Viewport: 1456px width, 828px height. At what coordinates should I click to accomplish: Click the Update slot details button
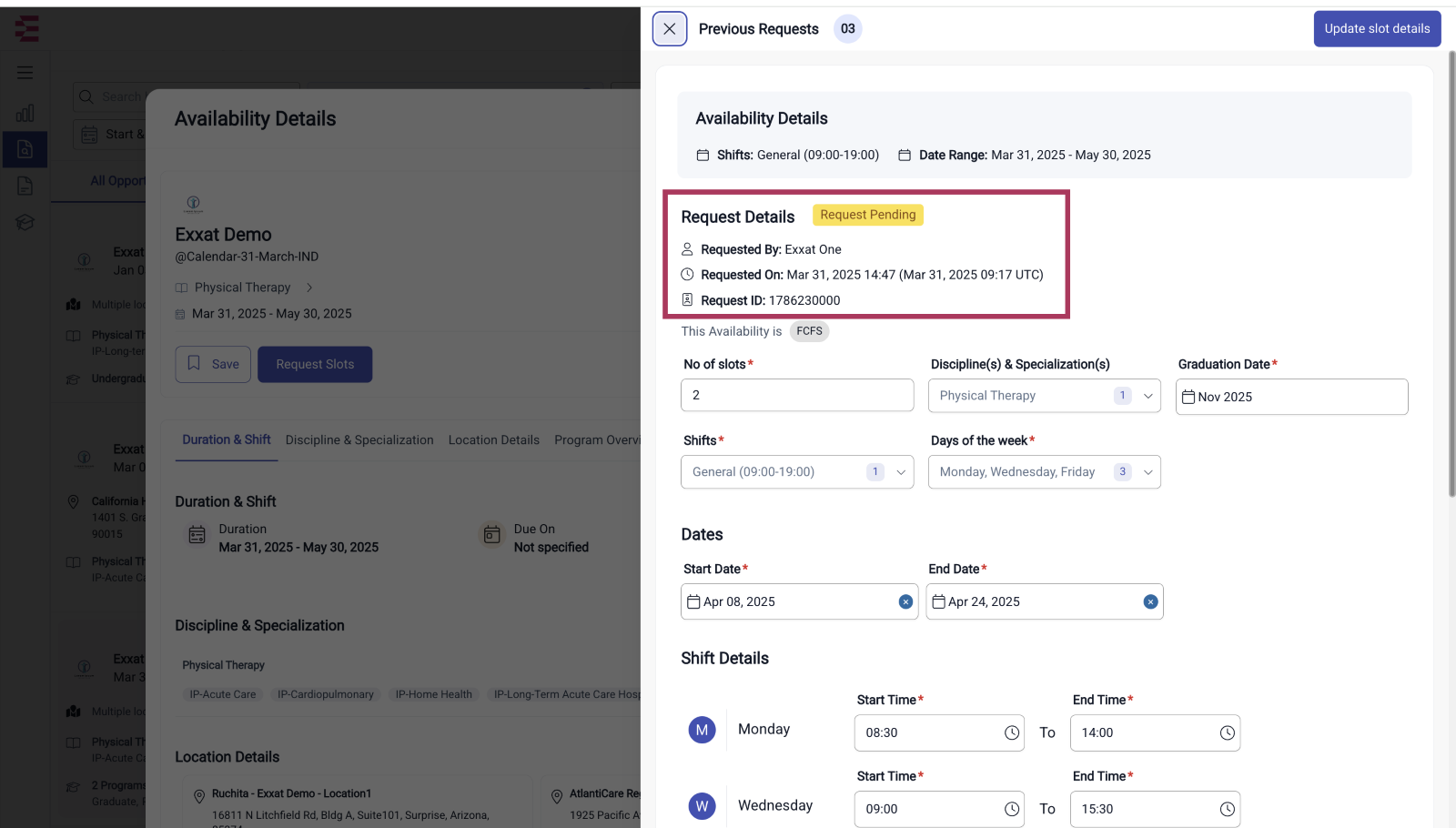[x=1377, y=29]
